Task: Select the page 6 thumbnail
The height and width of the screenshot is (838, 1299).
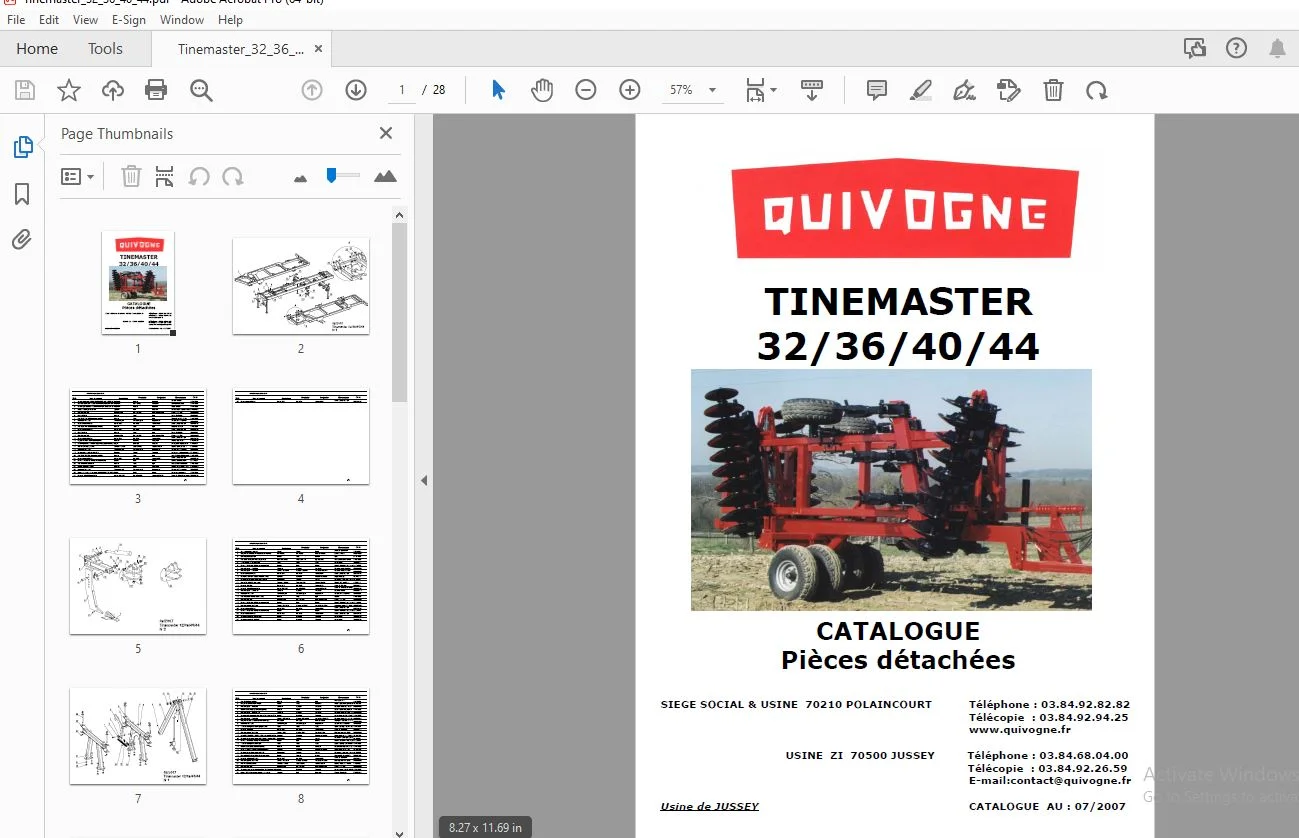Action: click(x=301, y=586)
